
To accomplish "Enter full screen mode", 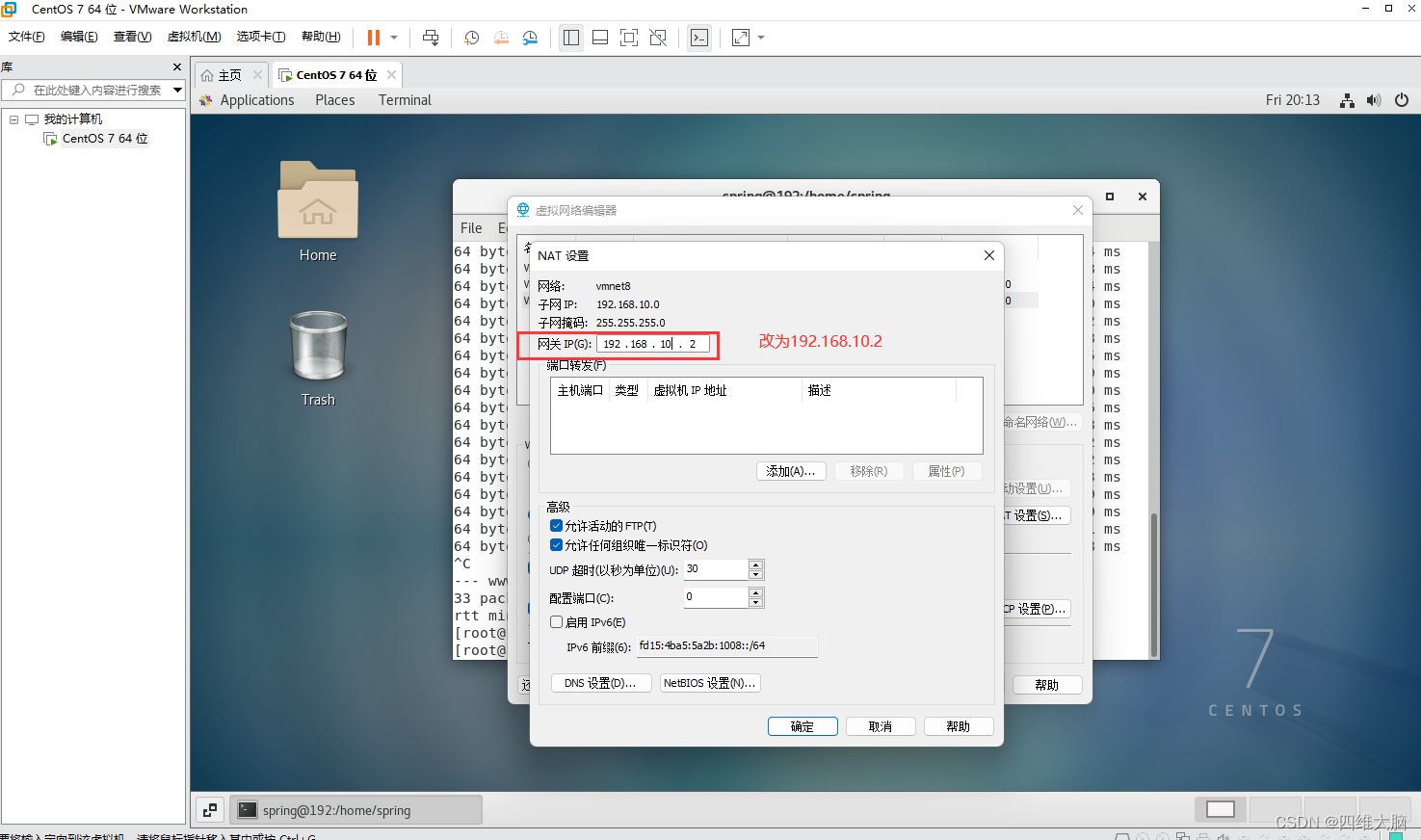I will point(629,38).
